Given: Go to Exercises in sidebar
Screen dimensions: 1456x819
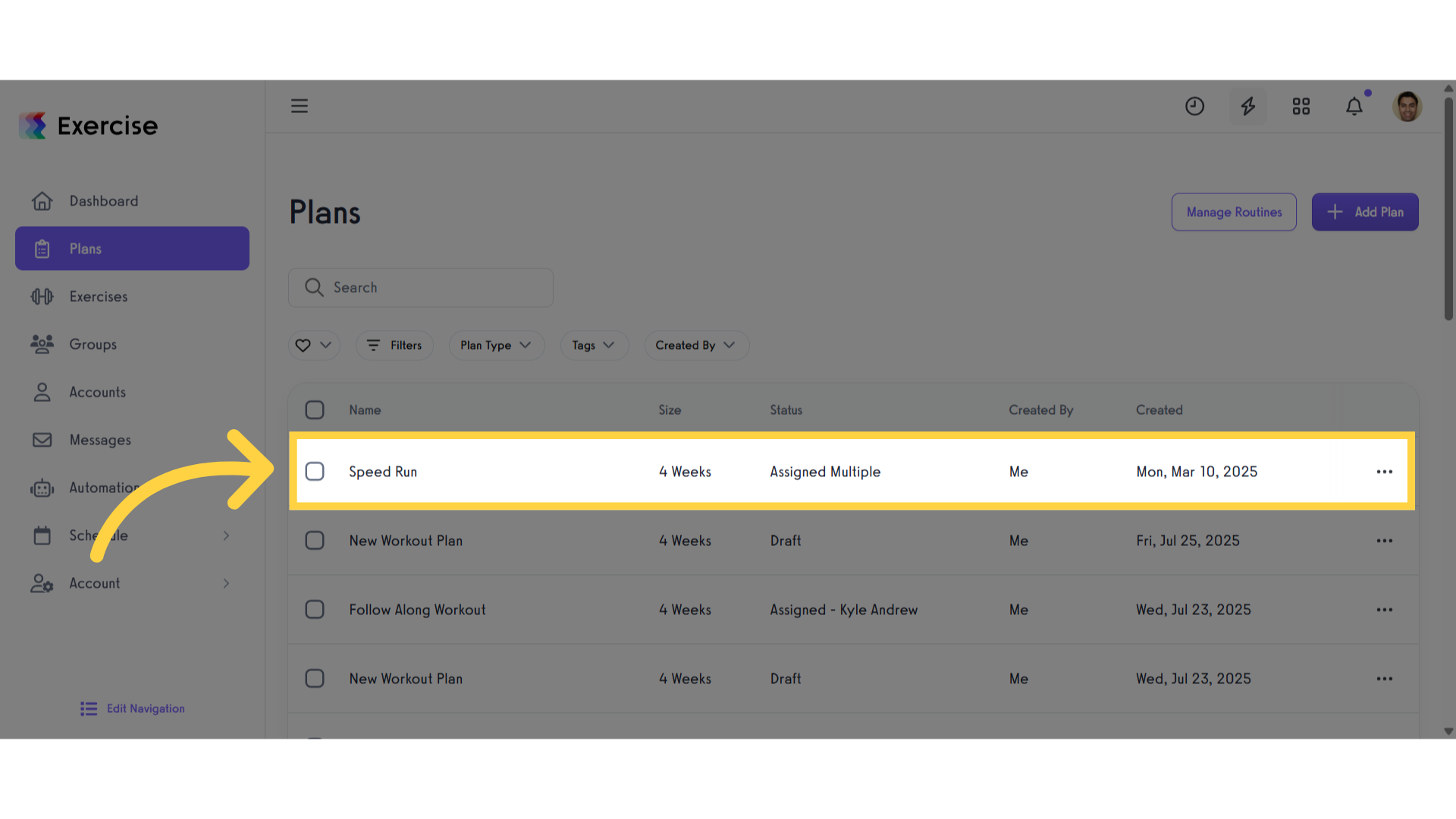Looking at the screenshot, I should (132, 297).
